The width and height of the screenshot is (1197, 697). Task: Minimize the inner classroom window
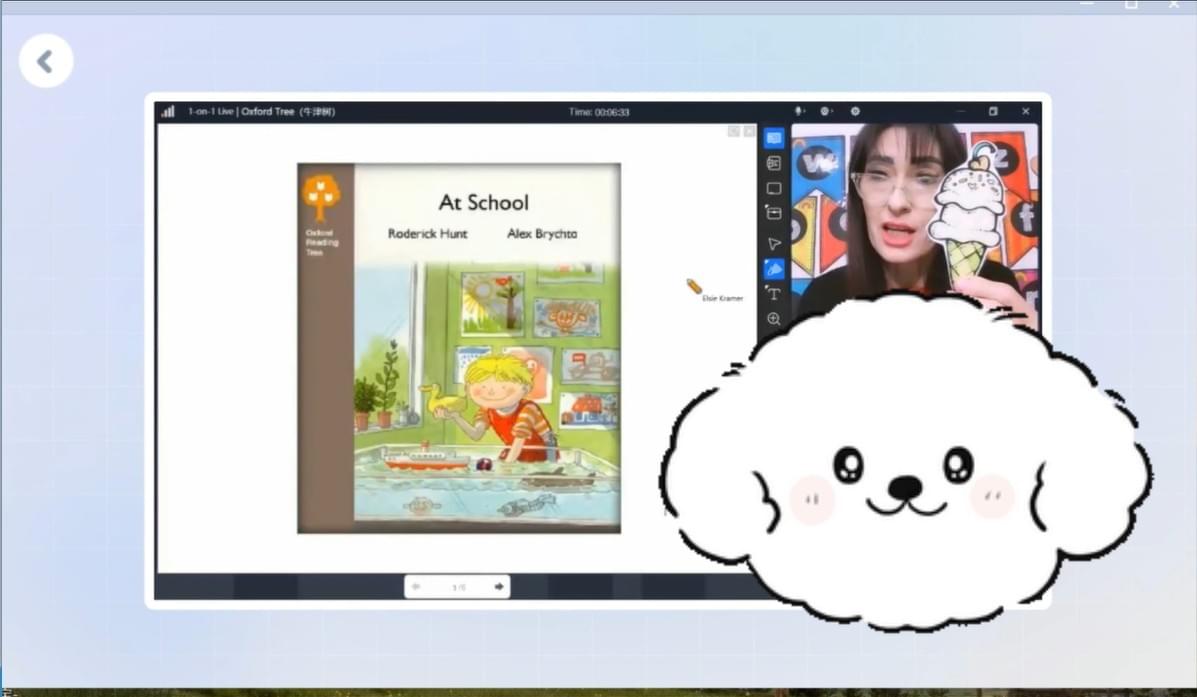tap(961, 111)
